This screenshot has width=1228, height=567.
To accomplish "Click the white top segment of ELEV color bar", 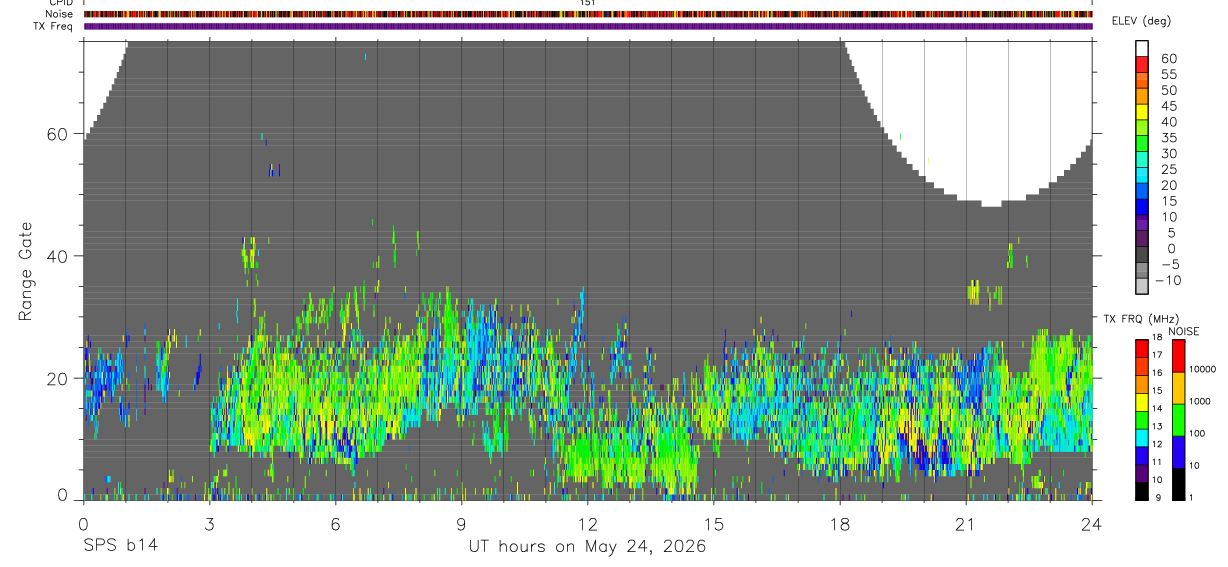I will pyautogui.click(x=1142, y=48).
